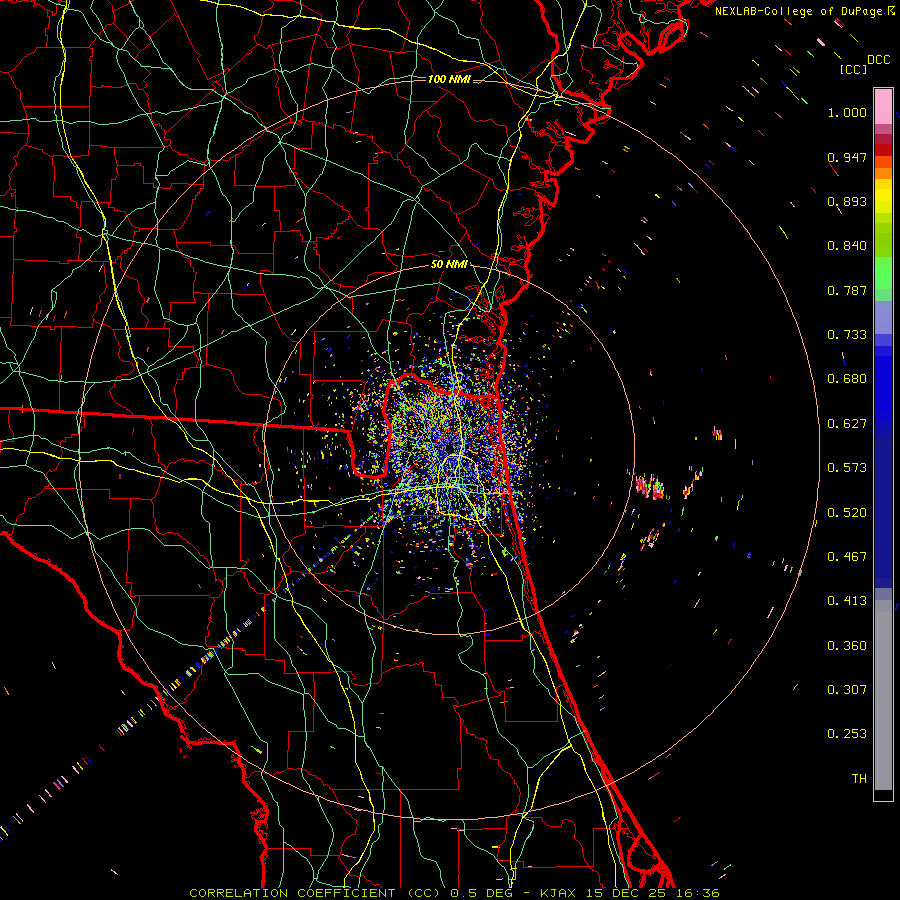Click the 0.787 scale value
The width and height of the screenshot is (900, 900).
pyautogui.click(x=847, y=290)
